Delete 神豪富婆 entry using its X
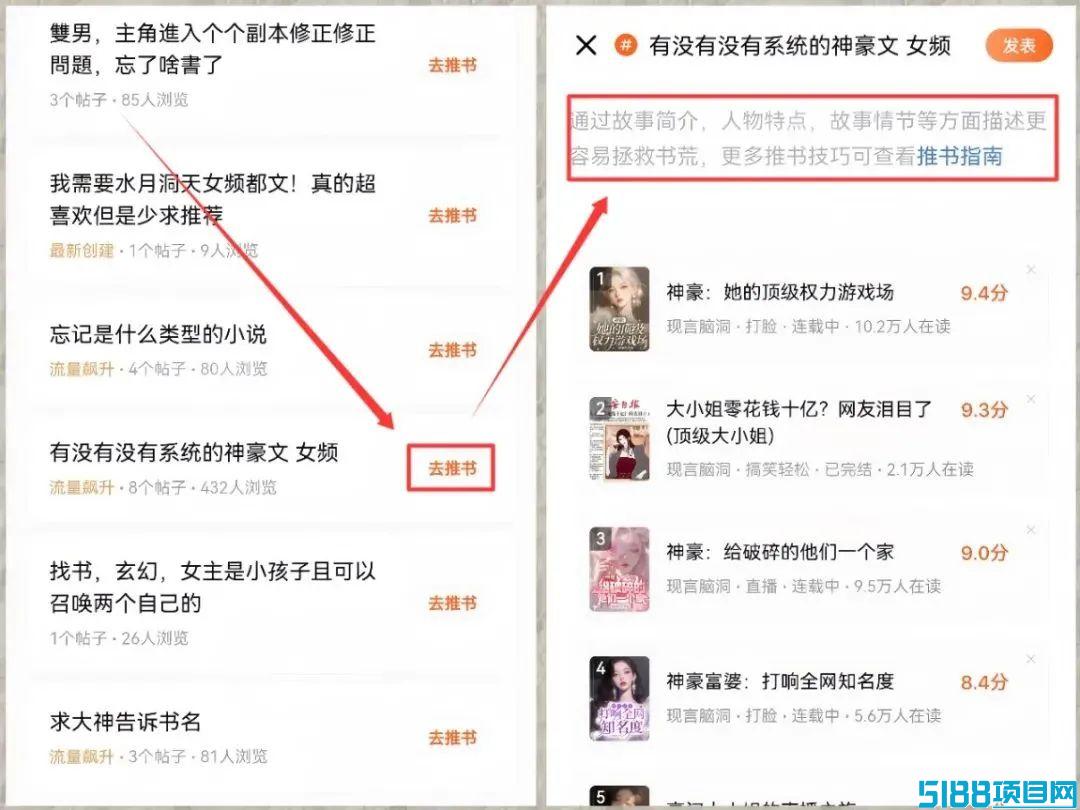Viewport: 1080px width, 810px height. click(x=1031, y=660)
